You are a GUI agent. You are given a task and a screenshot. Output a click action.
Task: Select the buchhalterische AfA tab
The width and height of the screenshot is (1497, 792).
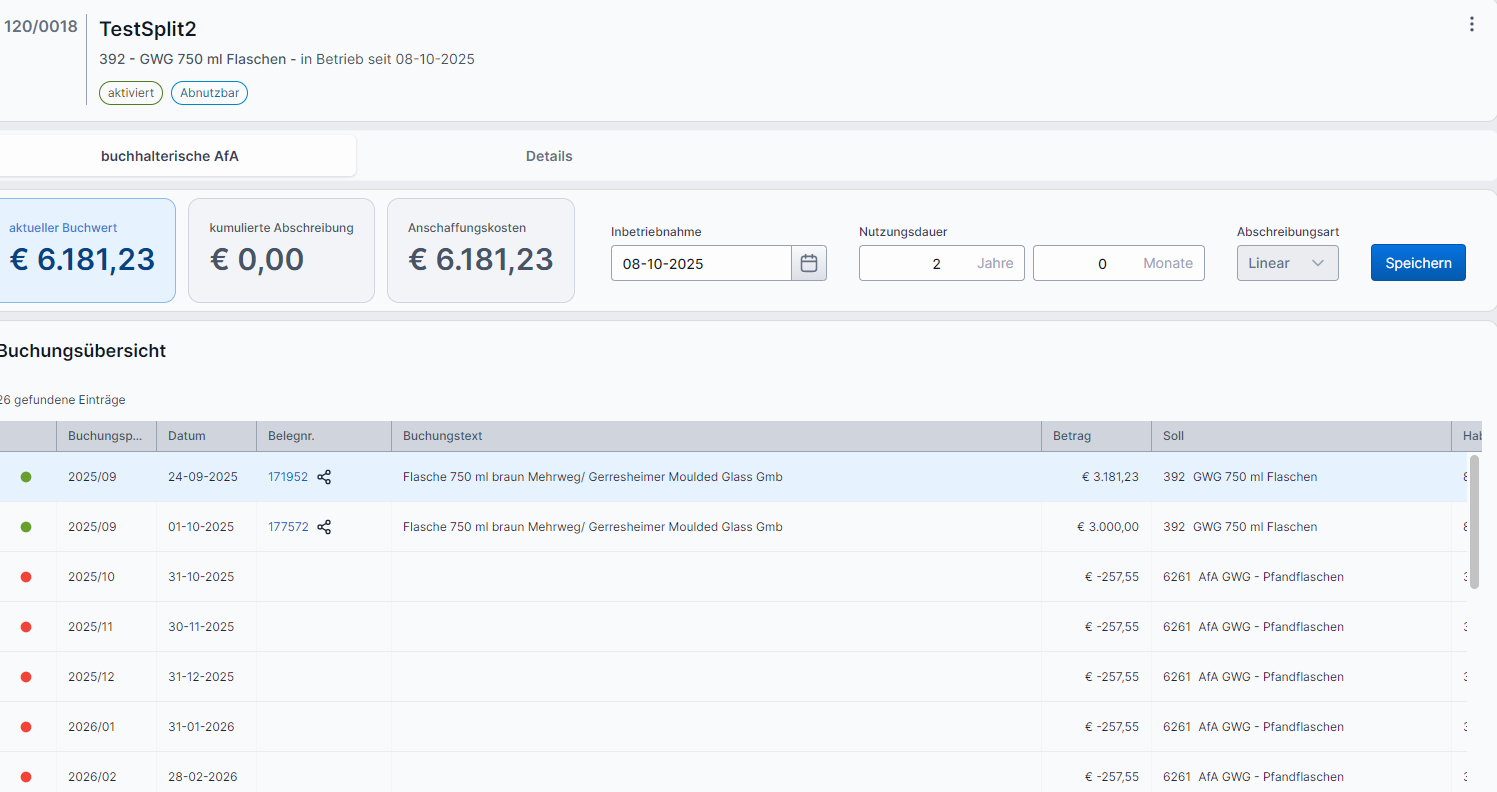[170, 156]
